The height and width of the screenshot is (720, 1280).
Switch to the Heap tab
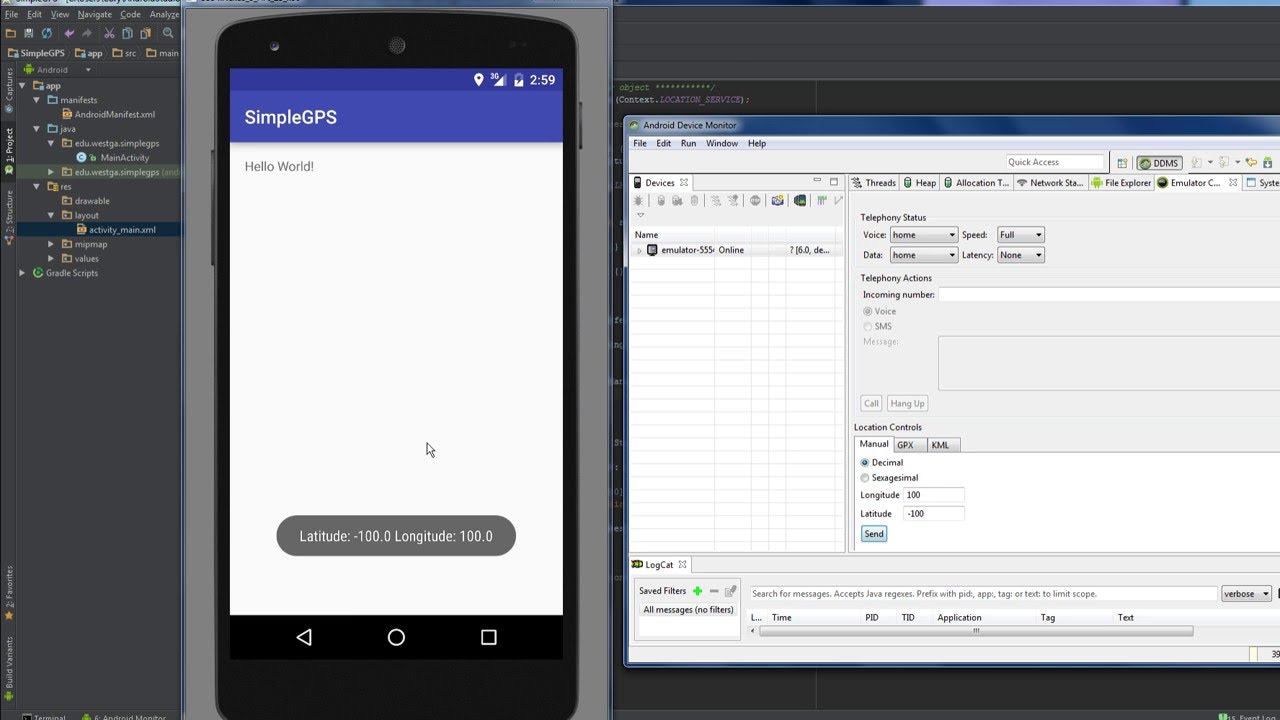coord(919,183)
